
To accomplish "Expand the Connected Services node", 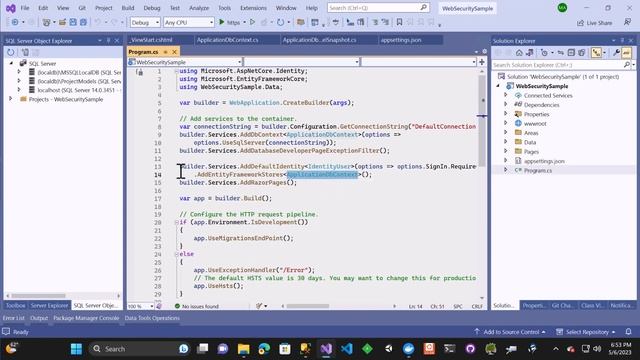I will 506,95.
